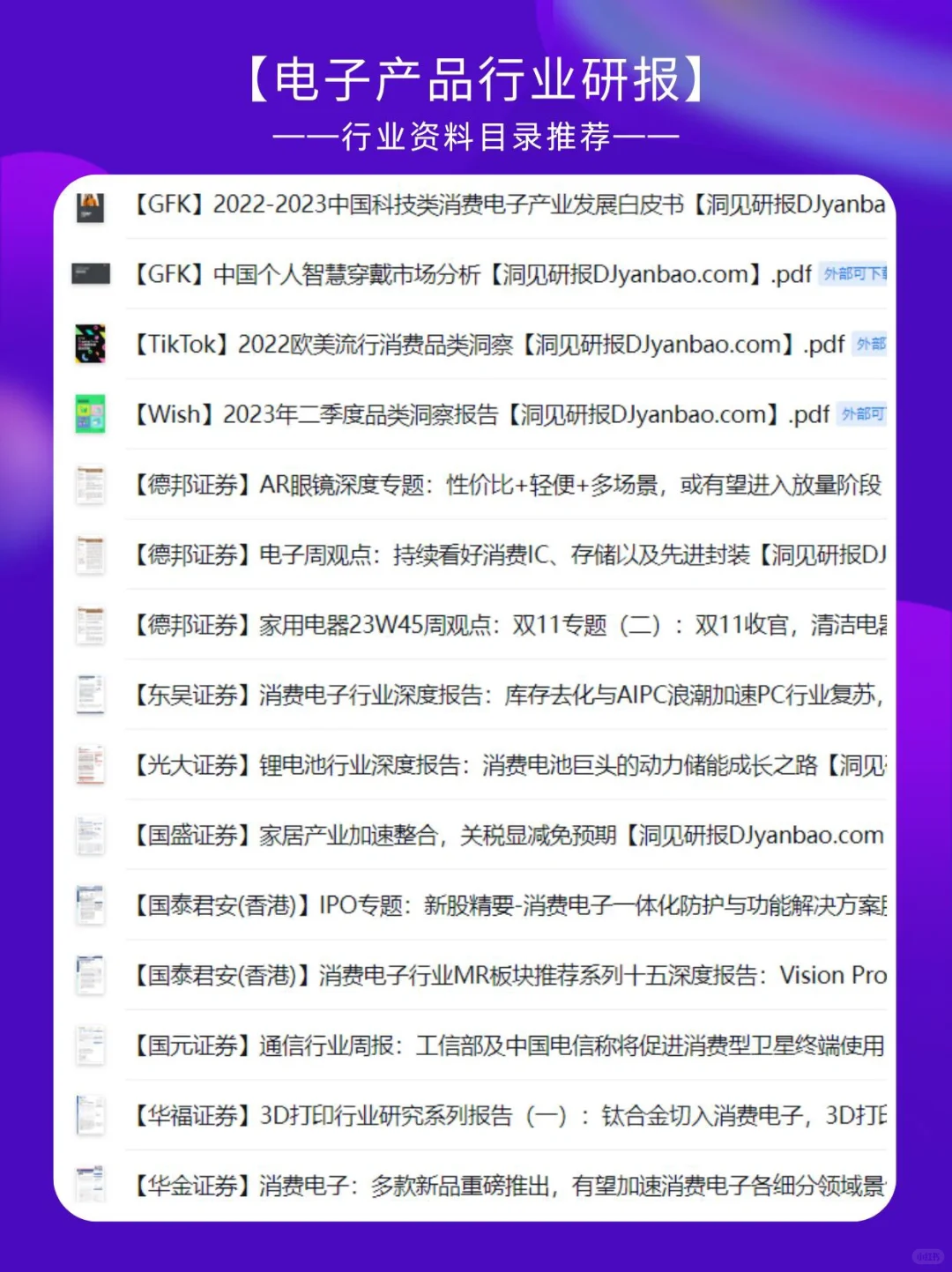This screenshot has height=1272, width=952.
Task: Select 【国泰君安(香港)】IPO专题 file name
Action: [507, 905]
